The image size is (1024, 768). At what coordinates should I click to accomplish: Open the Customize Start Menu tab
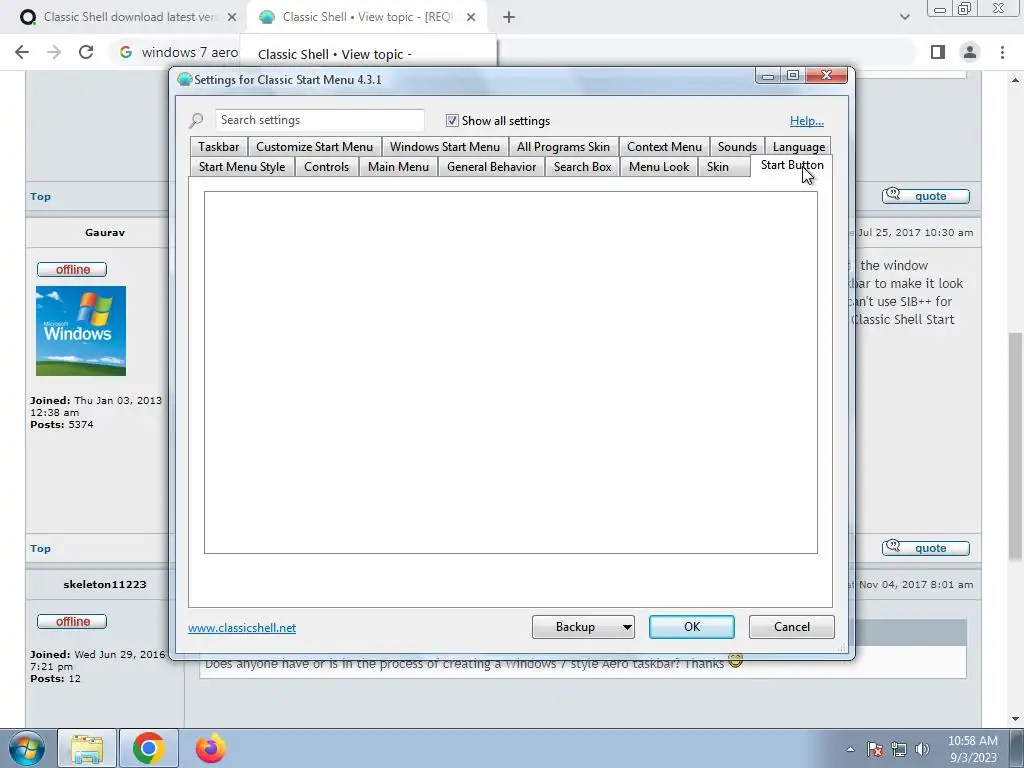coord(314,147)
